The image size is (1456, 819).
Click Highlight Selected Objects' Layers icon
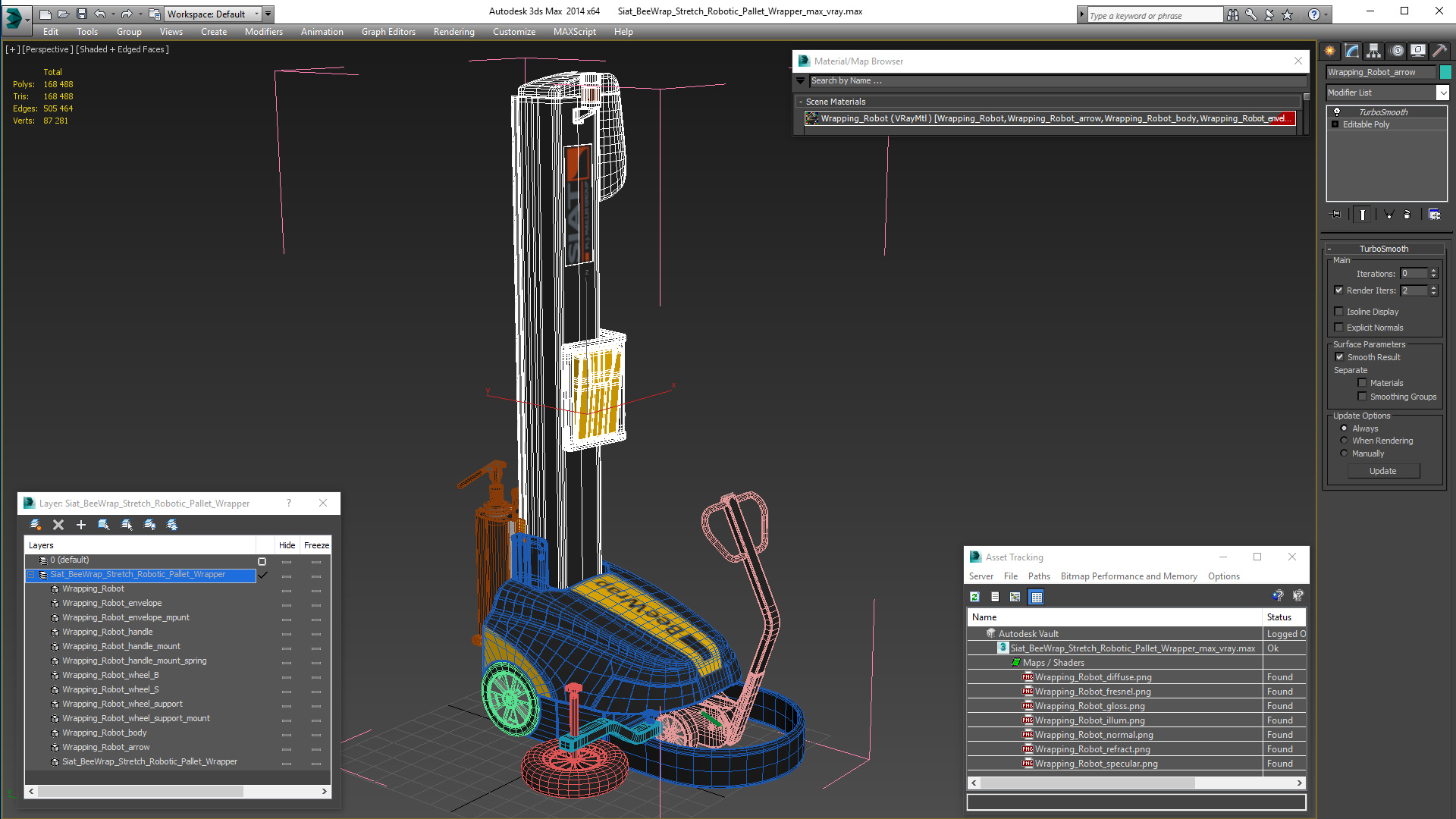pos(127,525)
